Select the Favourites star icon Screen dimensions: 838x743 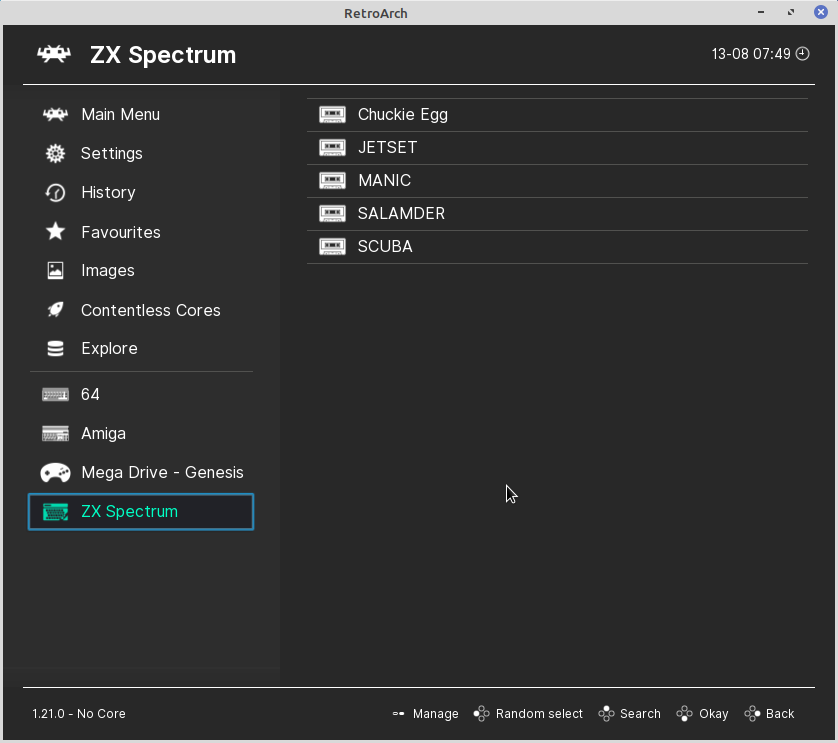tap(54, 231)
